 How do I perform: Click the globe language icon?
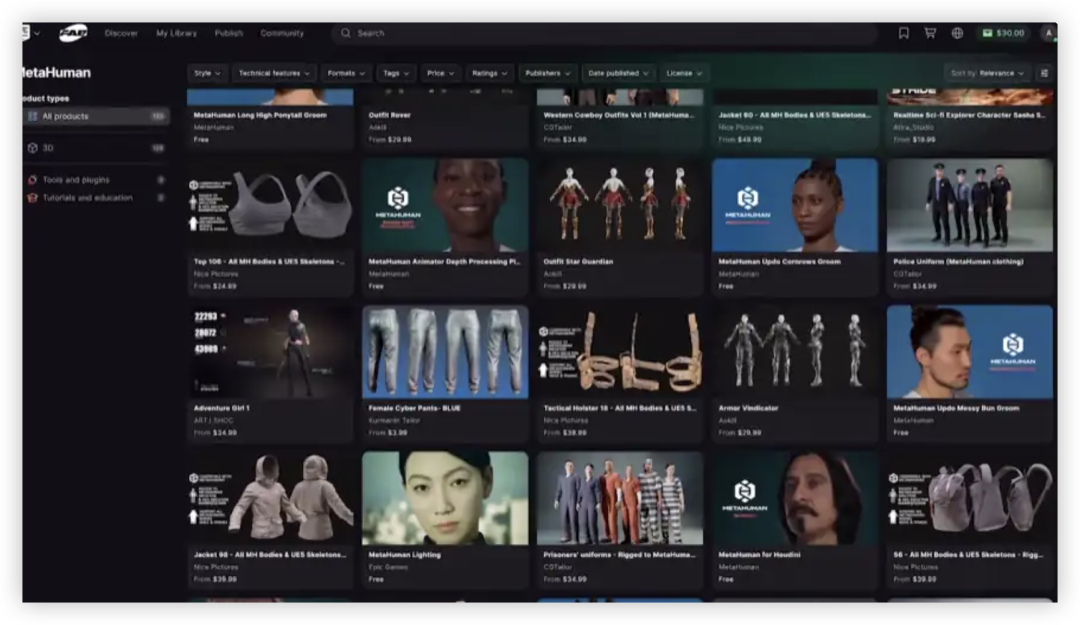coord(957,33)
